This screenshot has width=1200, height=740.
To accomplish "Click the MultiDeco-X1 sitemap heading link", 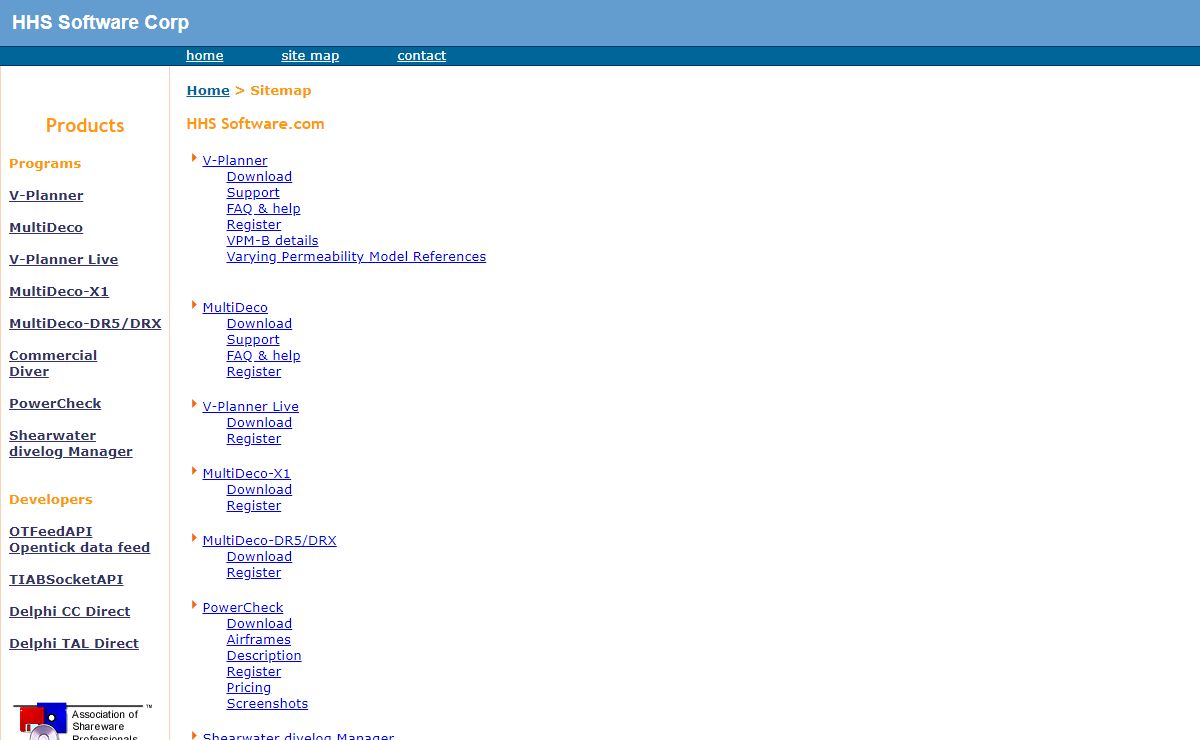I will click(247, 473).
